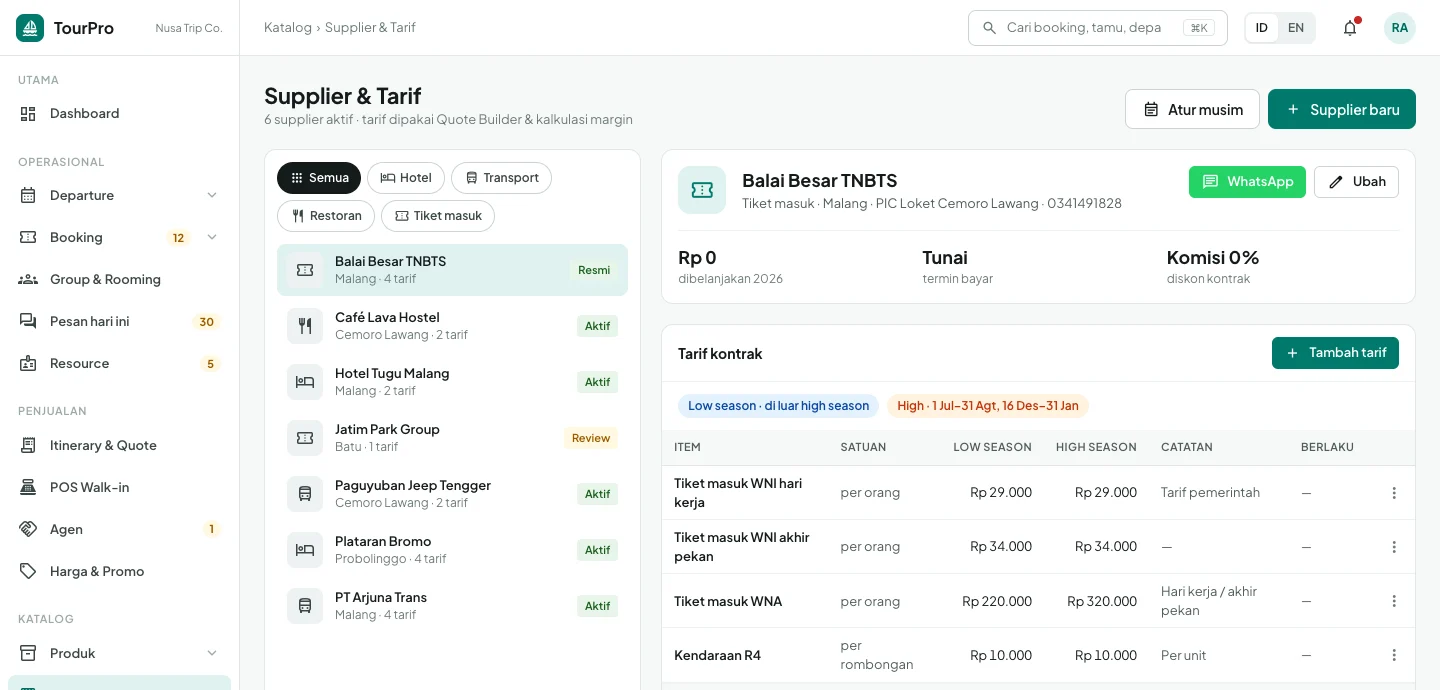This screenshot has width=1440, height=690.
Task: Click the Ubah edit button
Action: pyautogui.click(x=1356, y=182)
